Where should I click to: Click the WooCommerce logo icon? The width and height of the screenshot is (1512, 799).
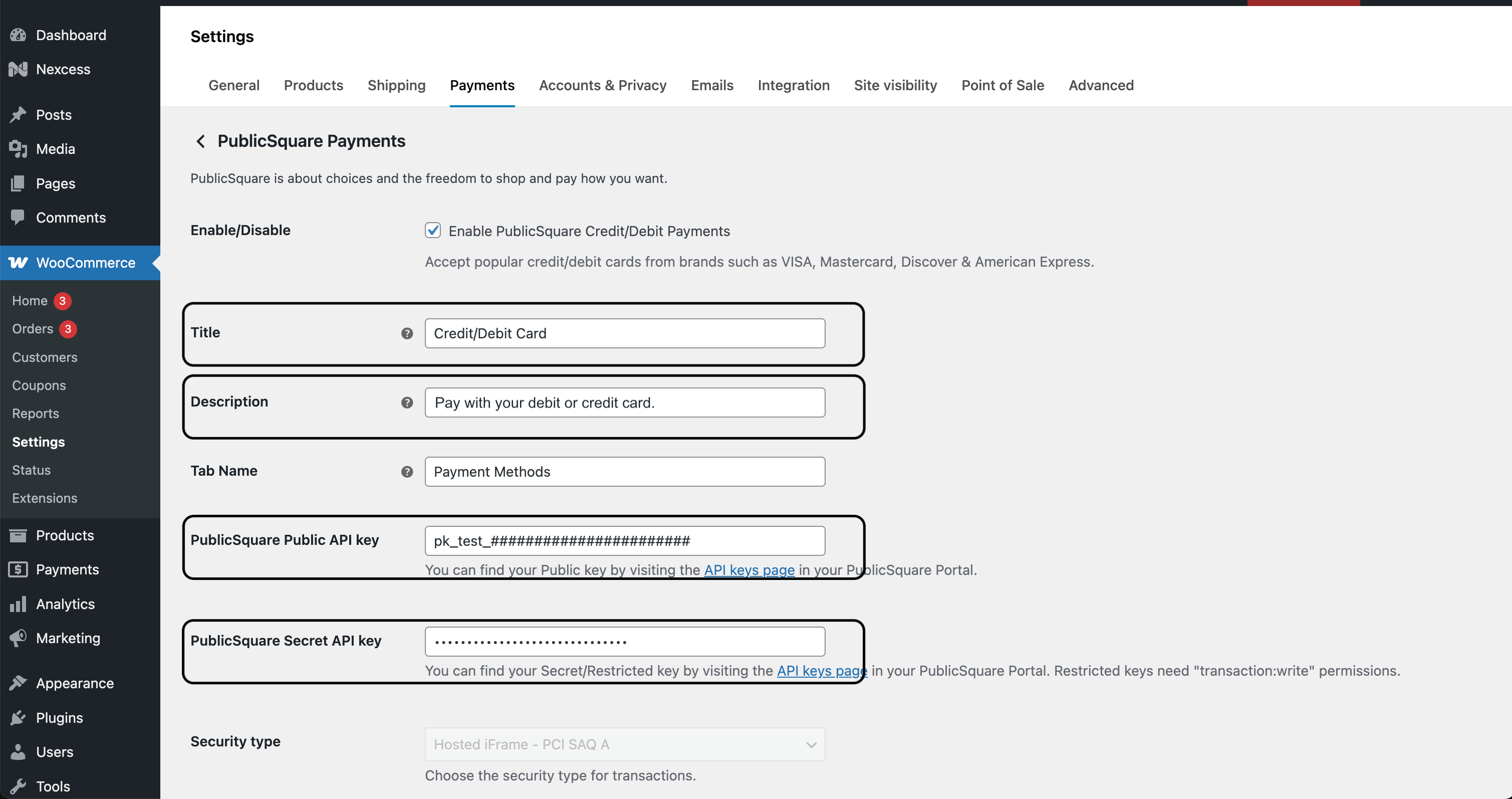tap(18, 263)
